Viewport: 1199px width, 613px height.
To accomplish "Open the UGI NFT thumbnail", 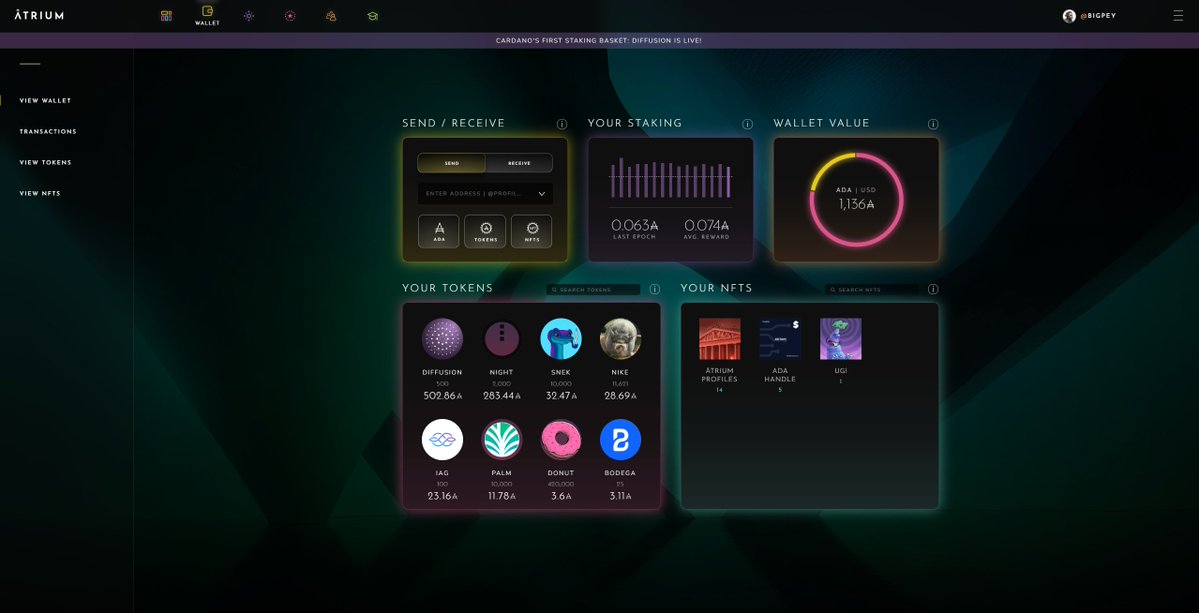I will coord(840,339).
